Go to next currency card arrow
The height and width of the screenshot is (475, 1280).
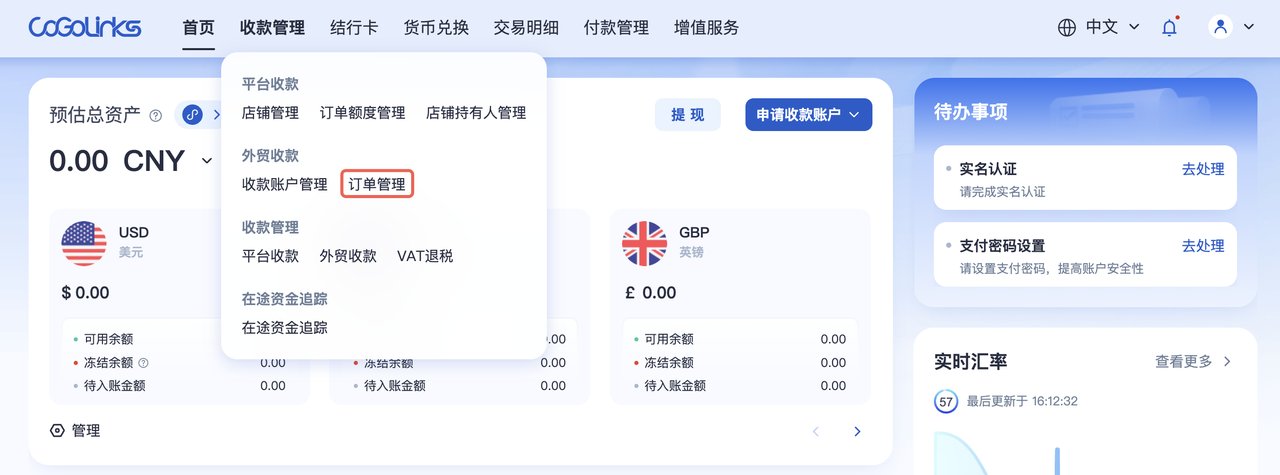(857, 431)
